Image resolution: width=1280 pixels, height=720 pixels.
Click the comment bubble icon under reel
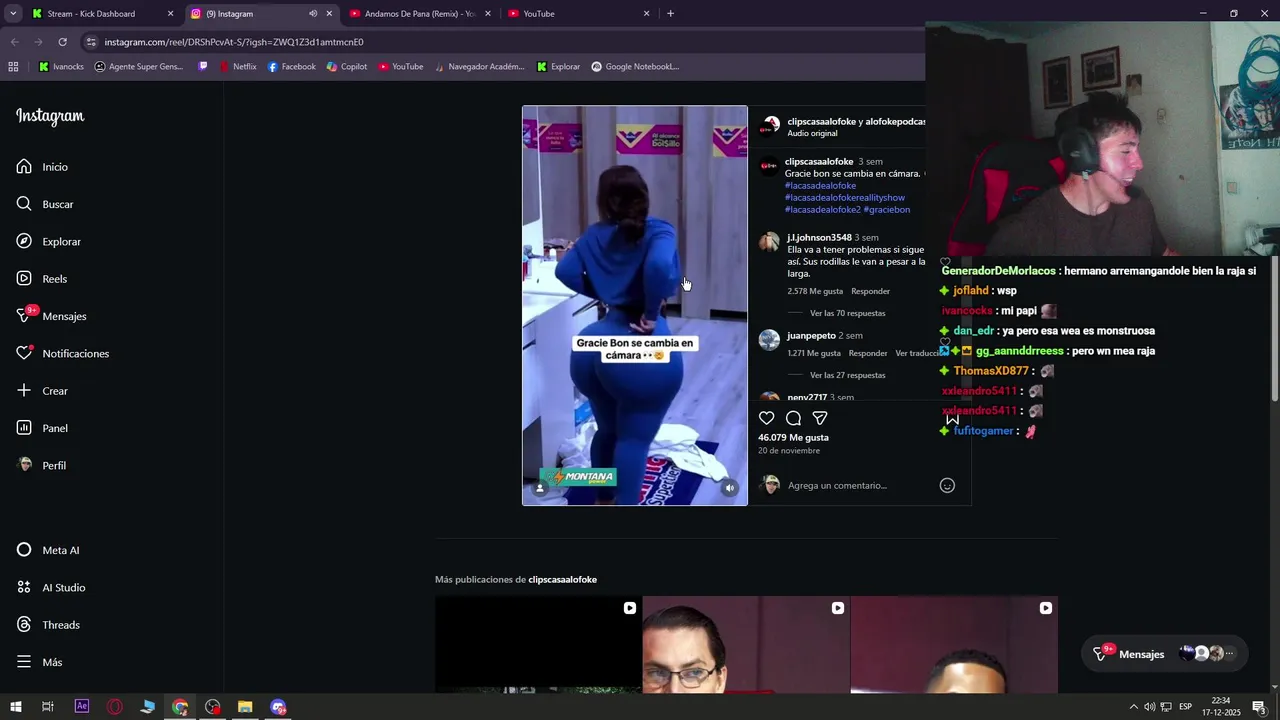(x=793, y=418)
